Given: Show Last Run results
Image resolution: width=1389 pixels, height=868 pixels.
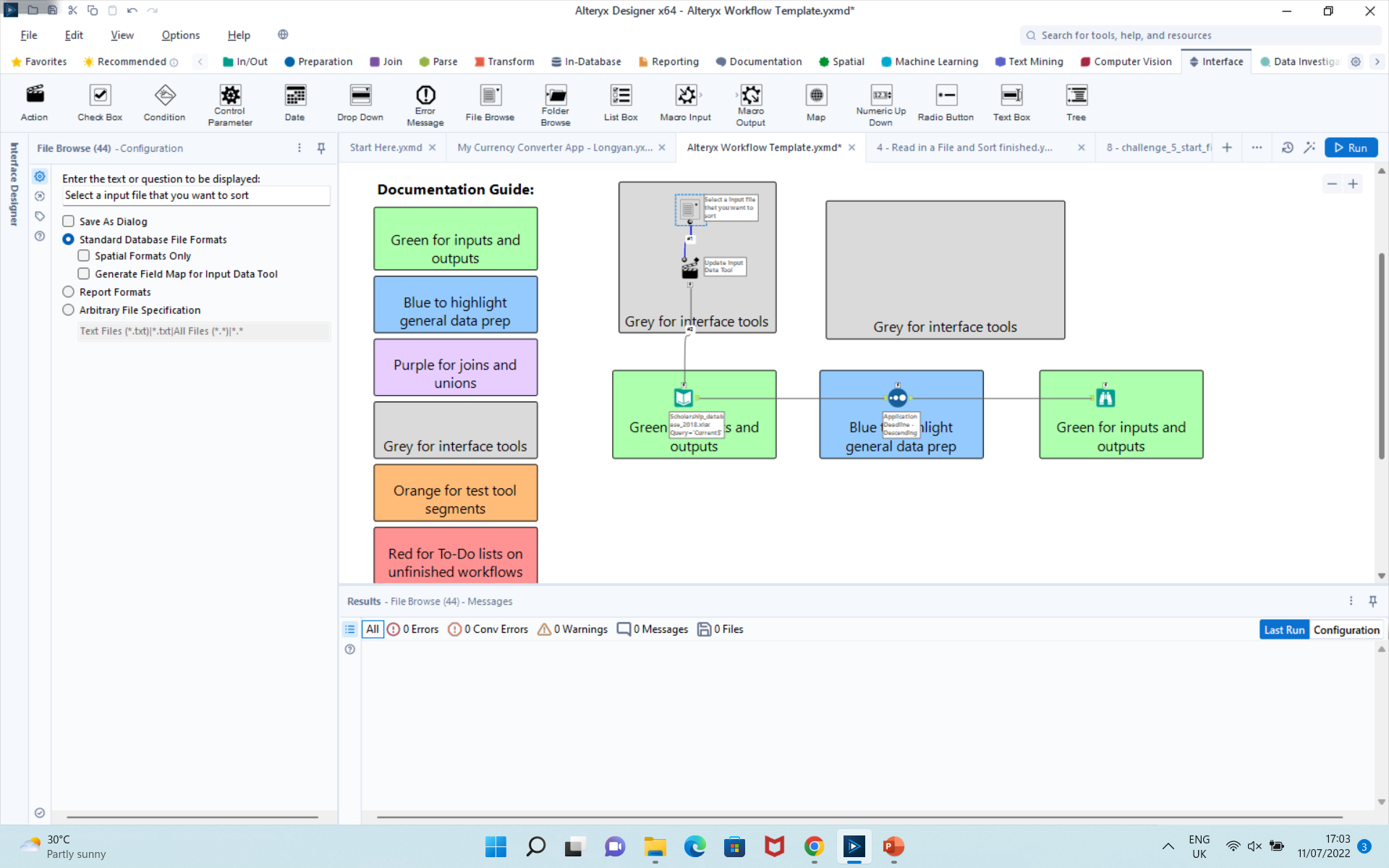Looking at the screenshot, I should coord(1284,630).
